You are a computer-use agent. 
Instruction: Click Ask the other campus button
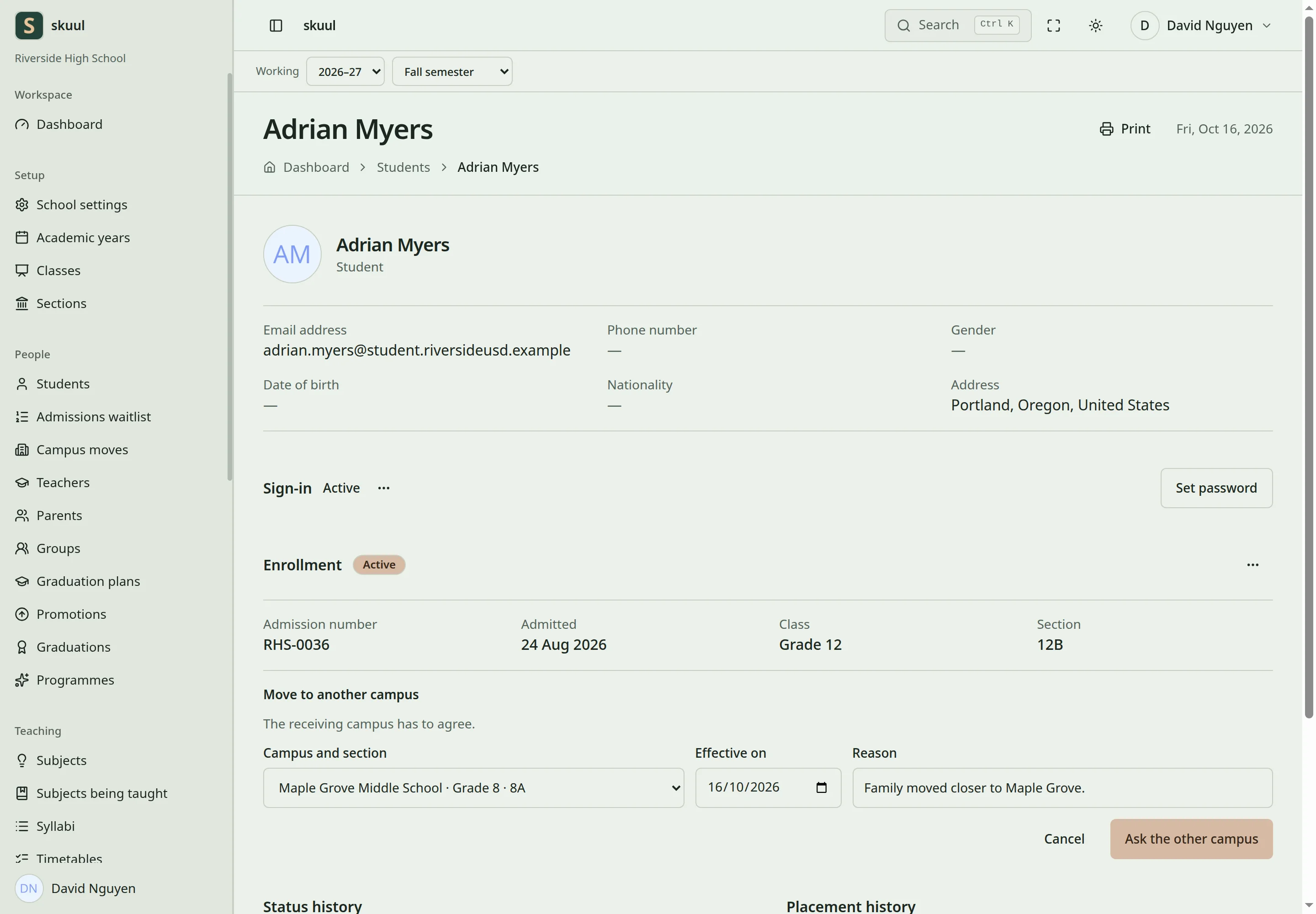point(1191,839)
